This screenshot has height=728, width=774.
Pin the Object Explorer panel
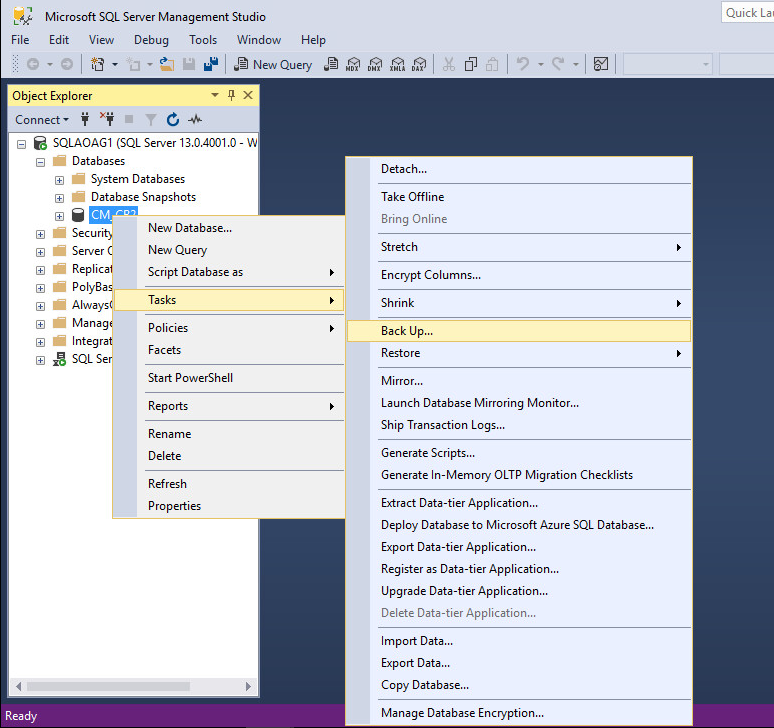pyautogui.click(x=231, y=95)
